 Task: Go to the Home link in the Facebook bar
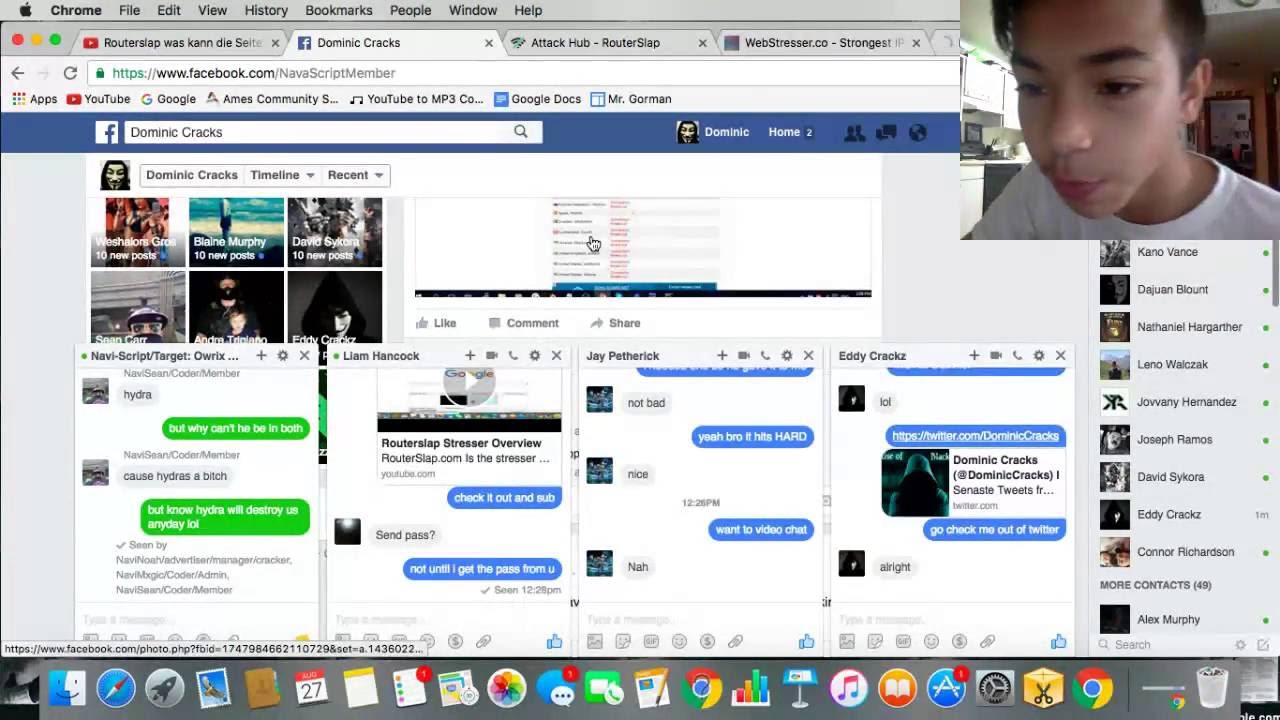point(784,132)
